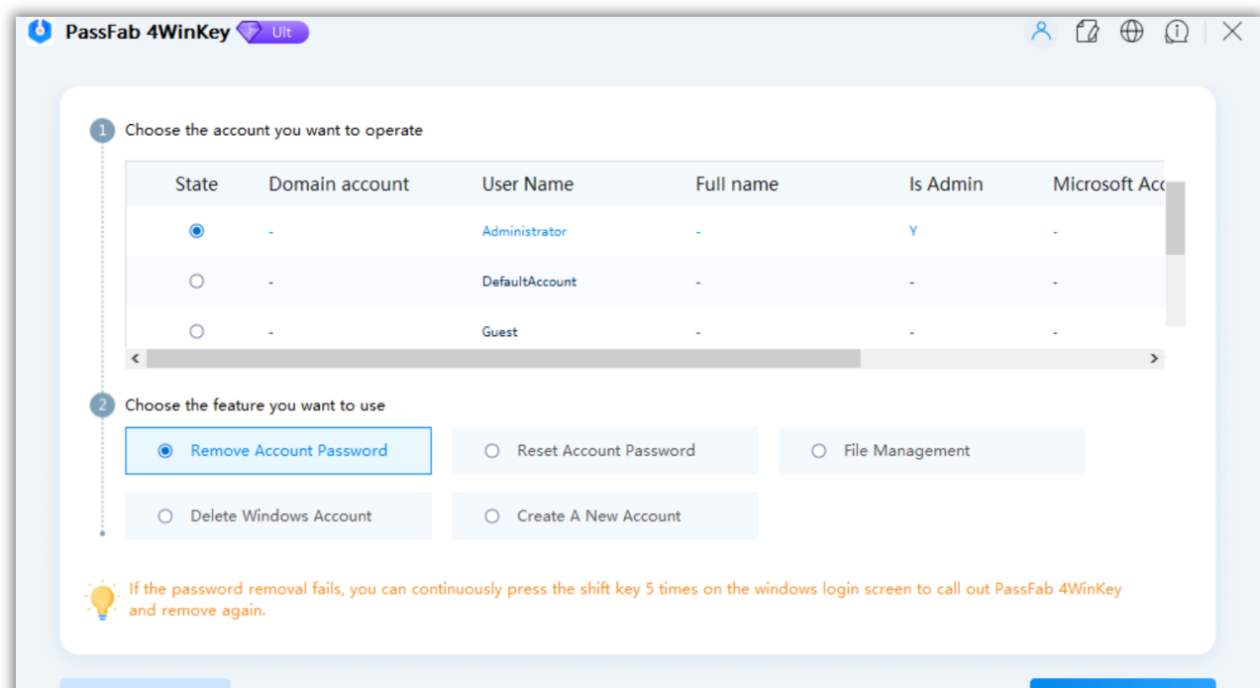Click the vertical scrollbar of account table

point(1175,218)
